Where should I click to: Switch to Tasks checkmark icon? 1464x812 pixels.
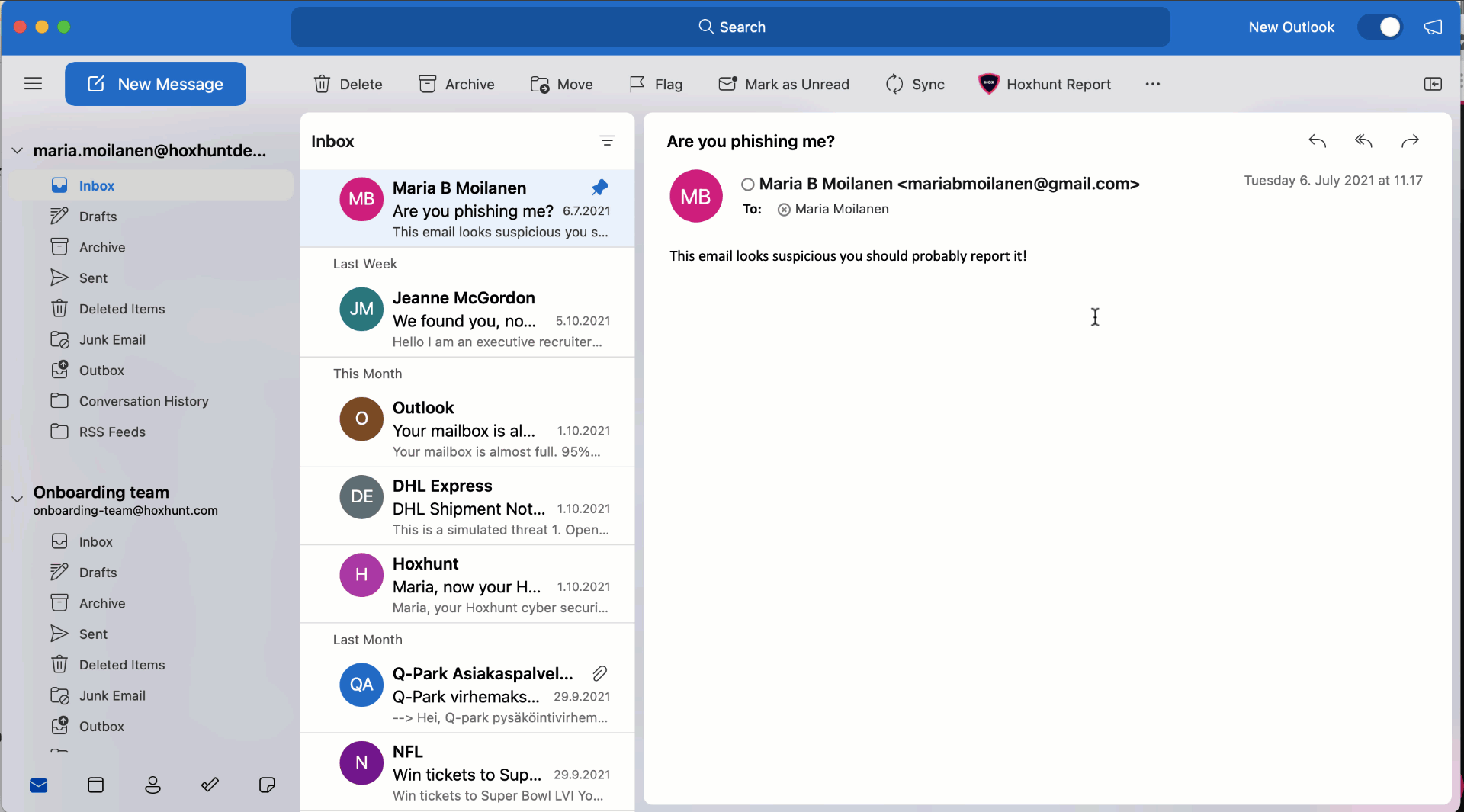tap(210, 785)
